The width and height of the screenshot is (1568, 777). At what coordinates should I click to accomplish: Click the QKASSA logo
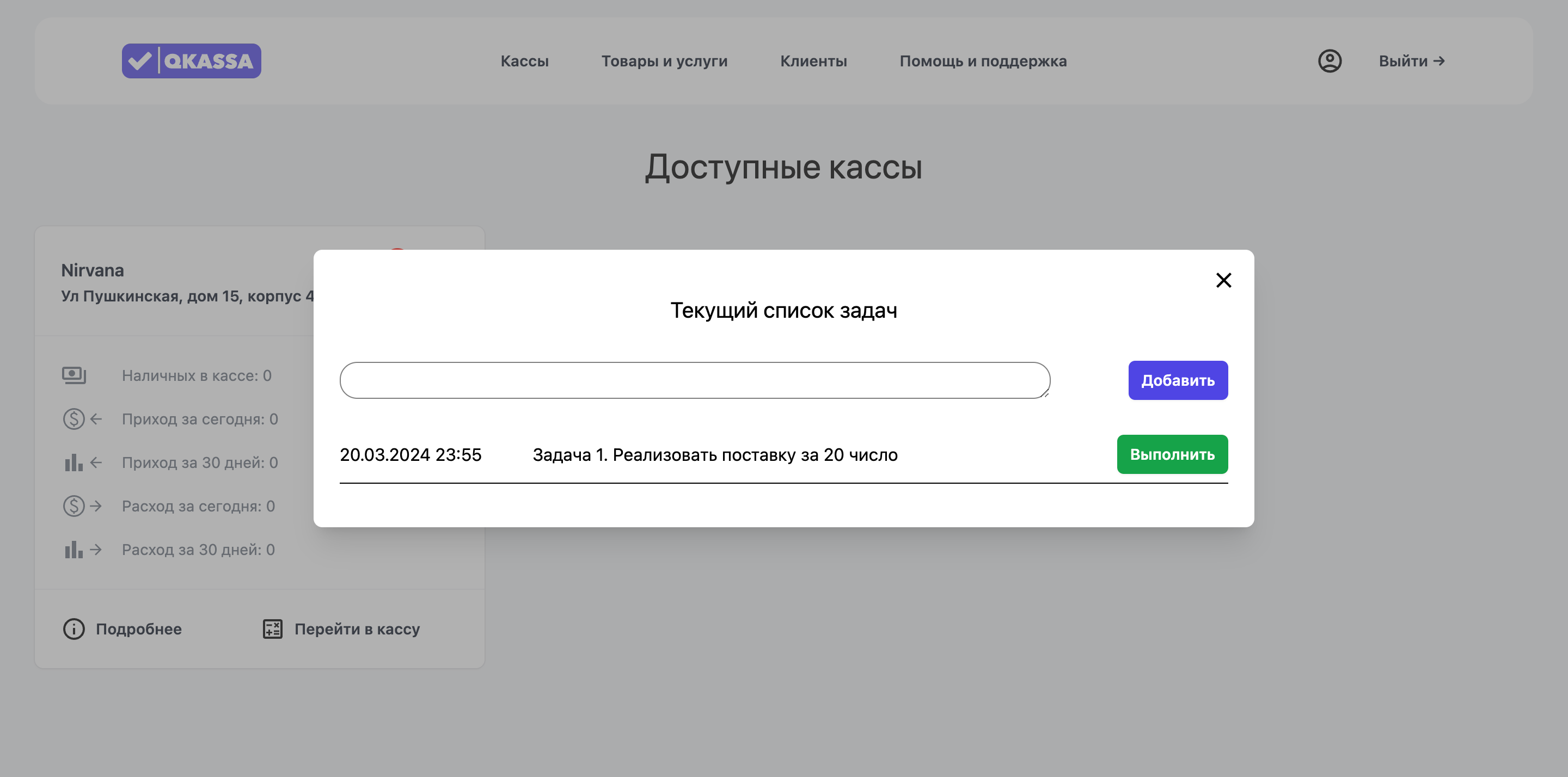coord(191,61)
